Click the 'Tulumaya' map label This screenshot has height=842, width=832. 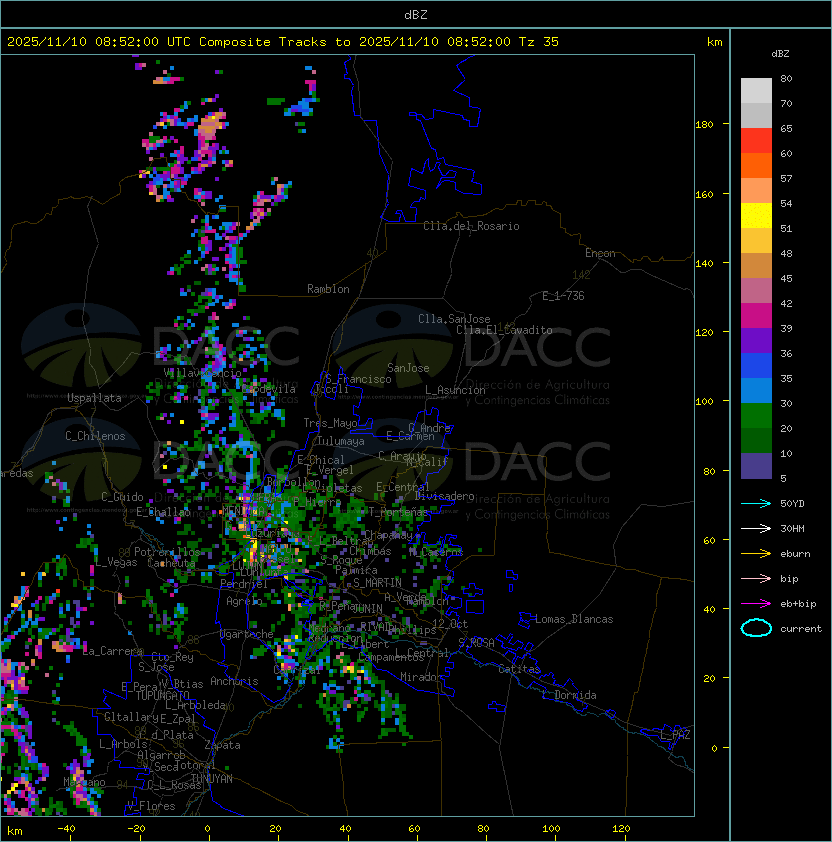(x=341, y=441)
